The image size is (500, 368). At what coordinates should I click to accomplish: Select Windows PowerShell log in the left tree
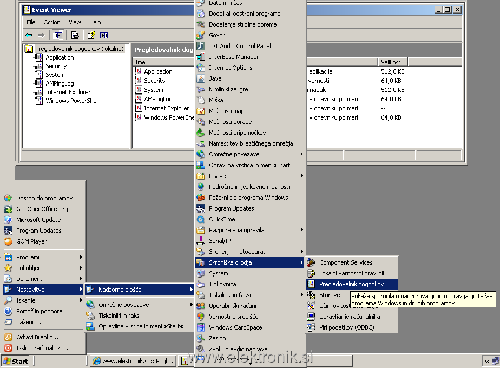(71, 101)
